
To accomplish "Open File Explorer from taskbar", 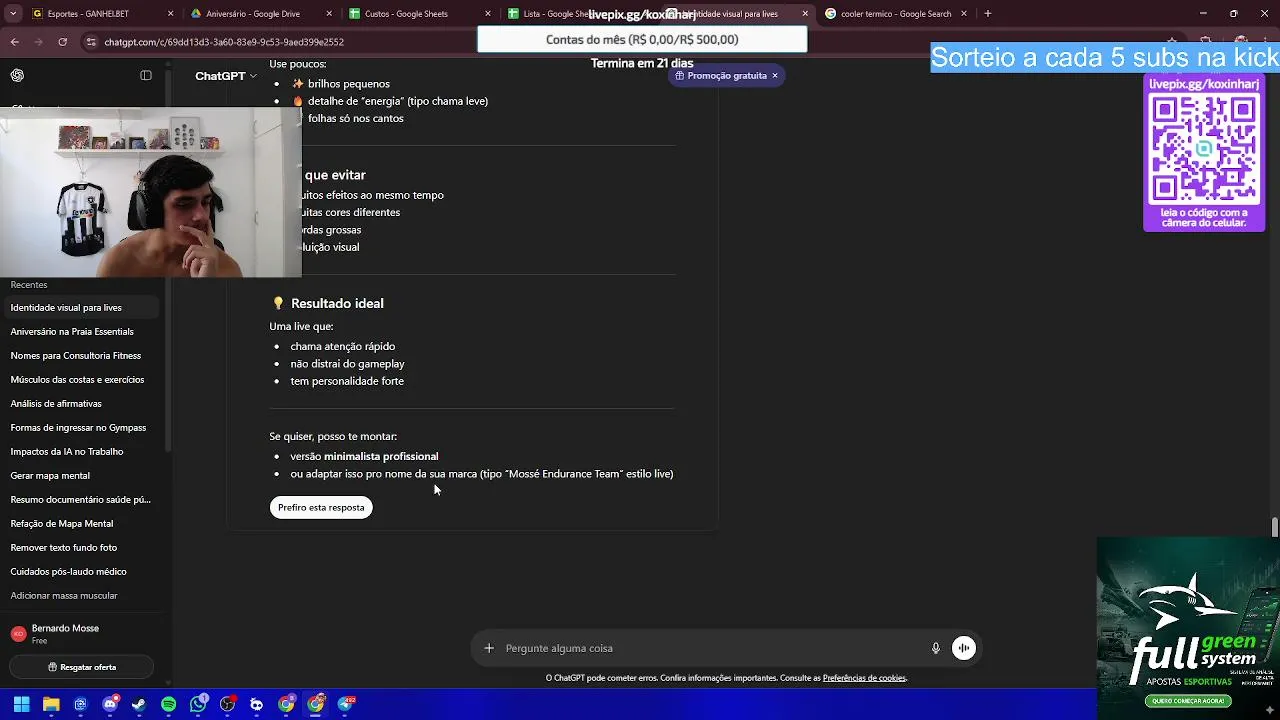I will pyautogui.click(x=51, y=704).
